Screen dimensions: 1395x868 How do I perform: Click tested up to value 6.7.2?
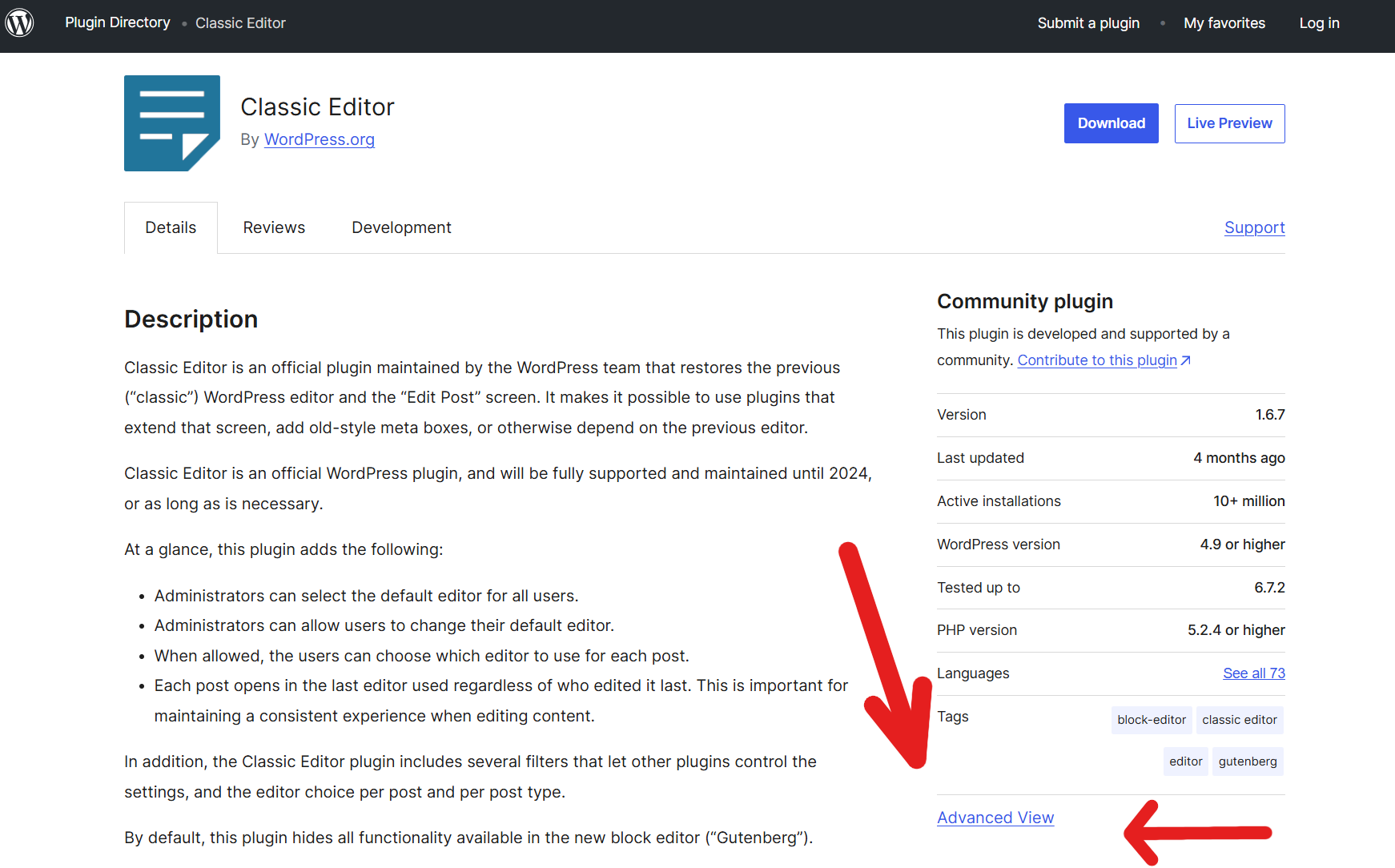coord(1269,588)
